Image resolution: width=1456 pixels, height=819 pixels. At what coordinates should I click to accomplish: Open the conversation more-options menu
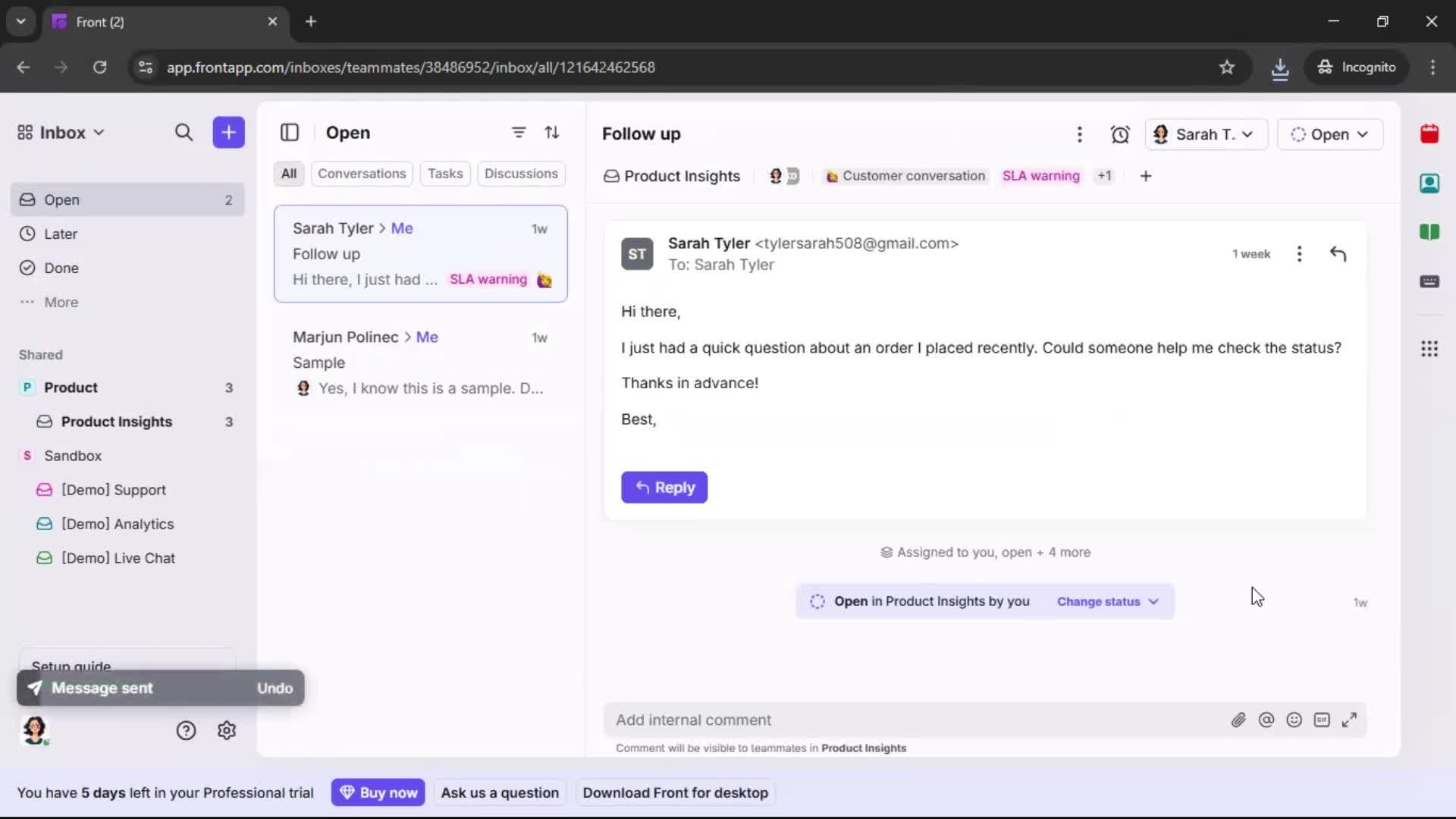(1080, 134)
